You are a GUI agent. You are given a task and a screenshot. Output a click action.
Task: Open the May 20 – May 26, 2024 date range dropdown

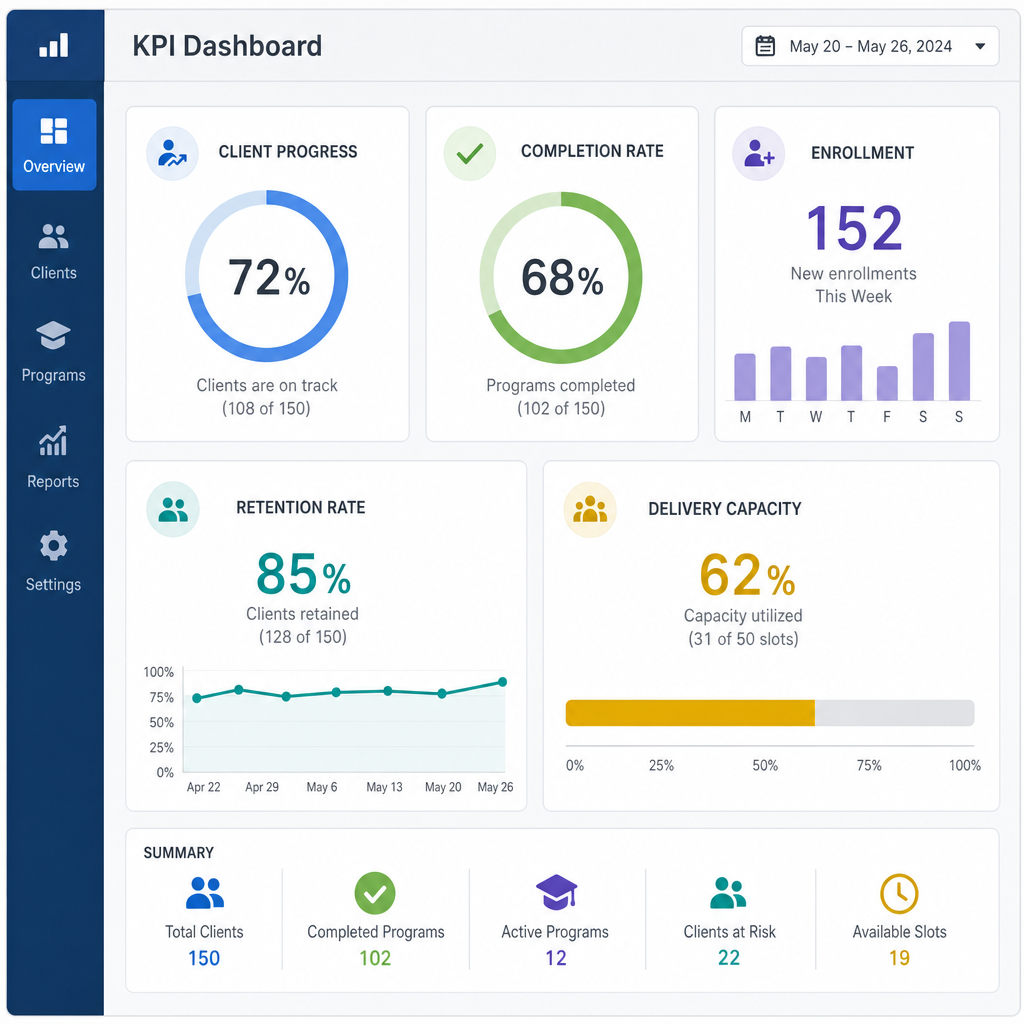coord(870,46)
